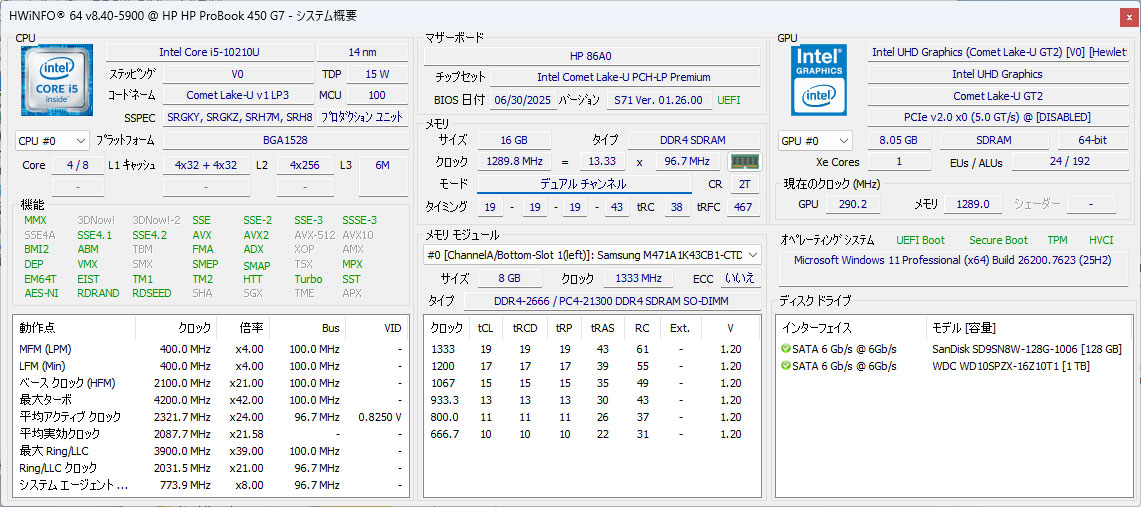Select the UEFI Boot indicator
Image resolution: width=1141 pixels, height=507 pixels.
tap(918, 240)
